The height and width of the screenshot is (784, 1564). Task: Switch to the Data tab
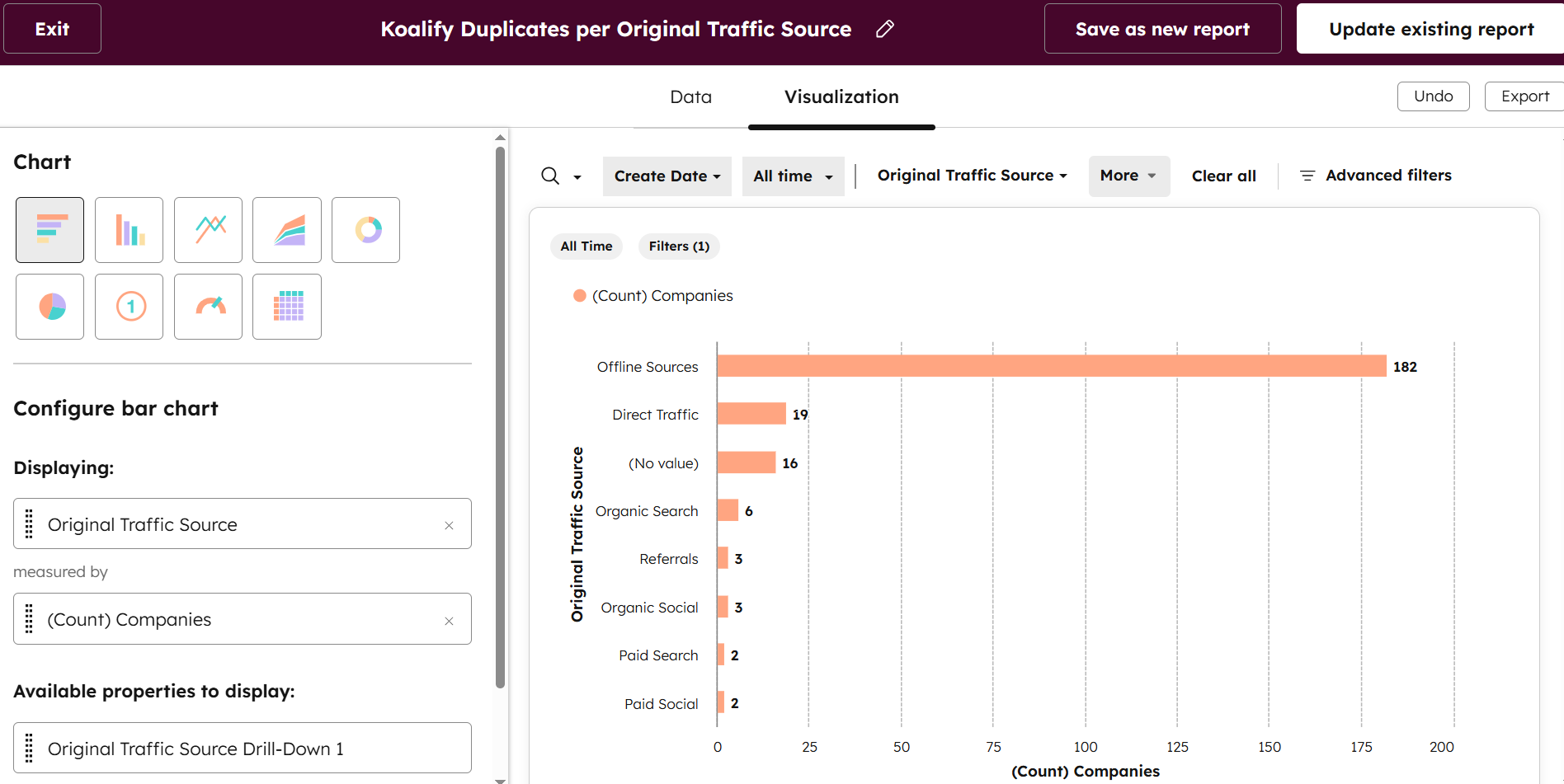pyautogui.click(x=690, y=97)
